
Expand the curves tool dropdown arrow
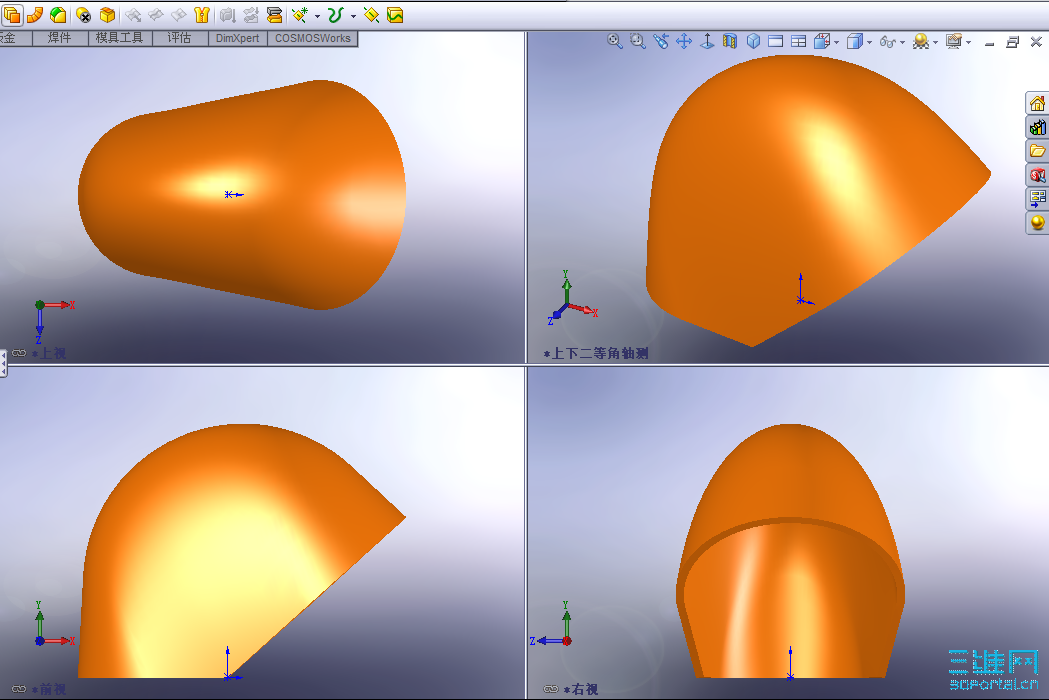[353, 15]
